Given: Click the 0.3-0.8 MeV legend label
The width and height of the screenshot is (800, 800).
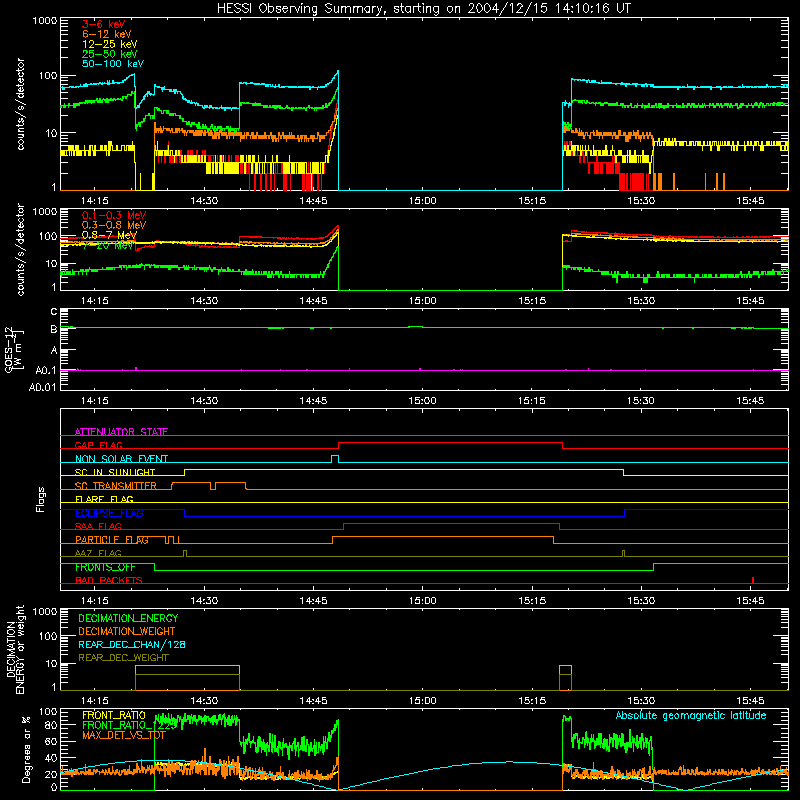Looking at the screenshot, I should click(114, 225).
